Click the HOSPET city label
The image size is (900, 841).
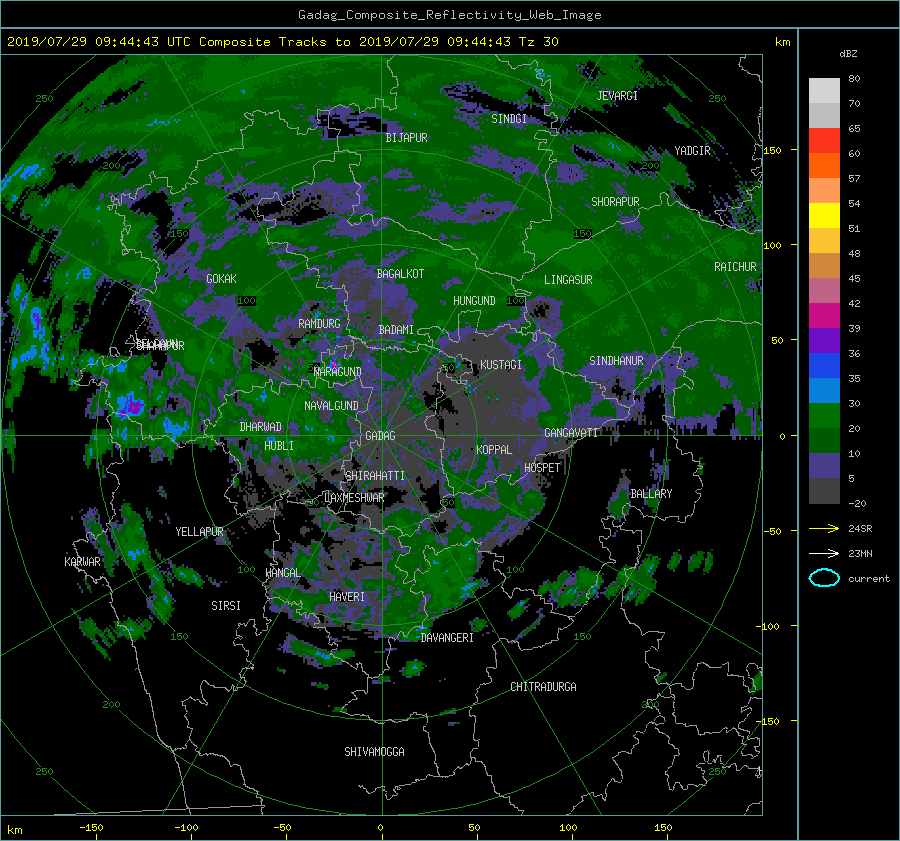542,468
